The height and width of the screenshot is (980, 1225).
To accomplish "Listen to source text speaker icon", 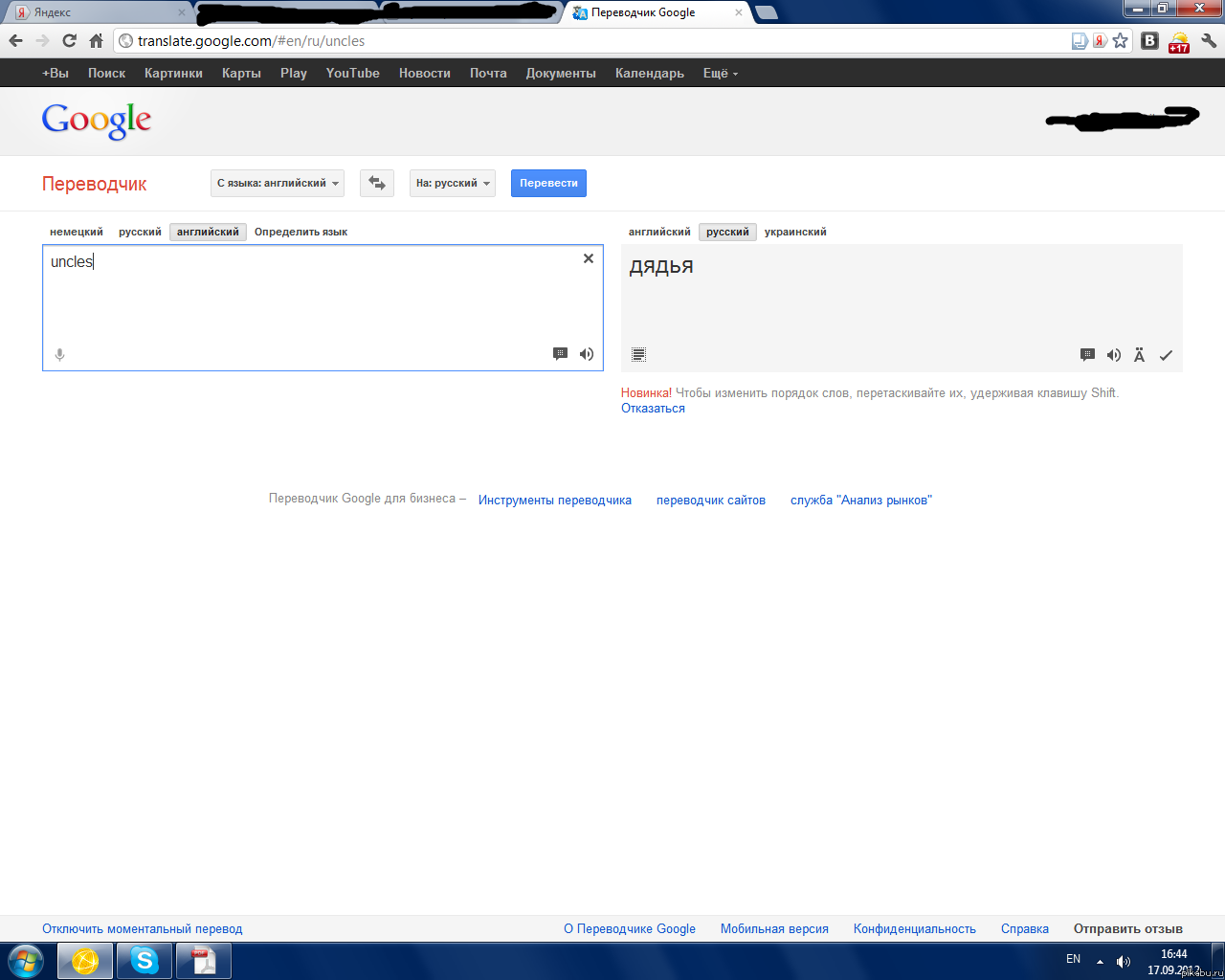I will 587,354.
